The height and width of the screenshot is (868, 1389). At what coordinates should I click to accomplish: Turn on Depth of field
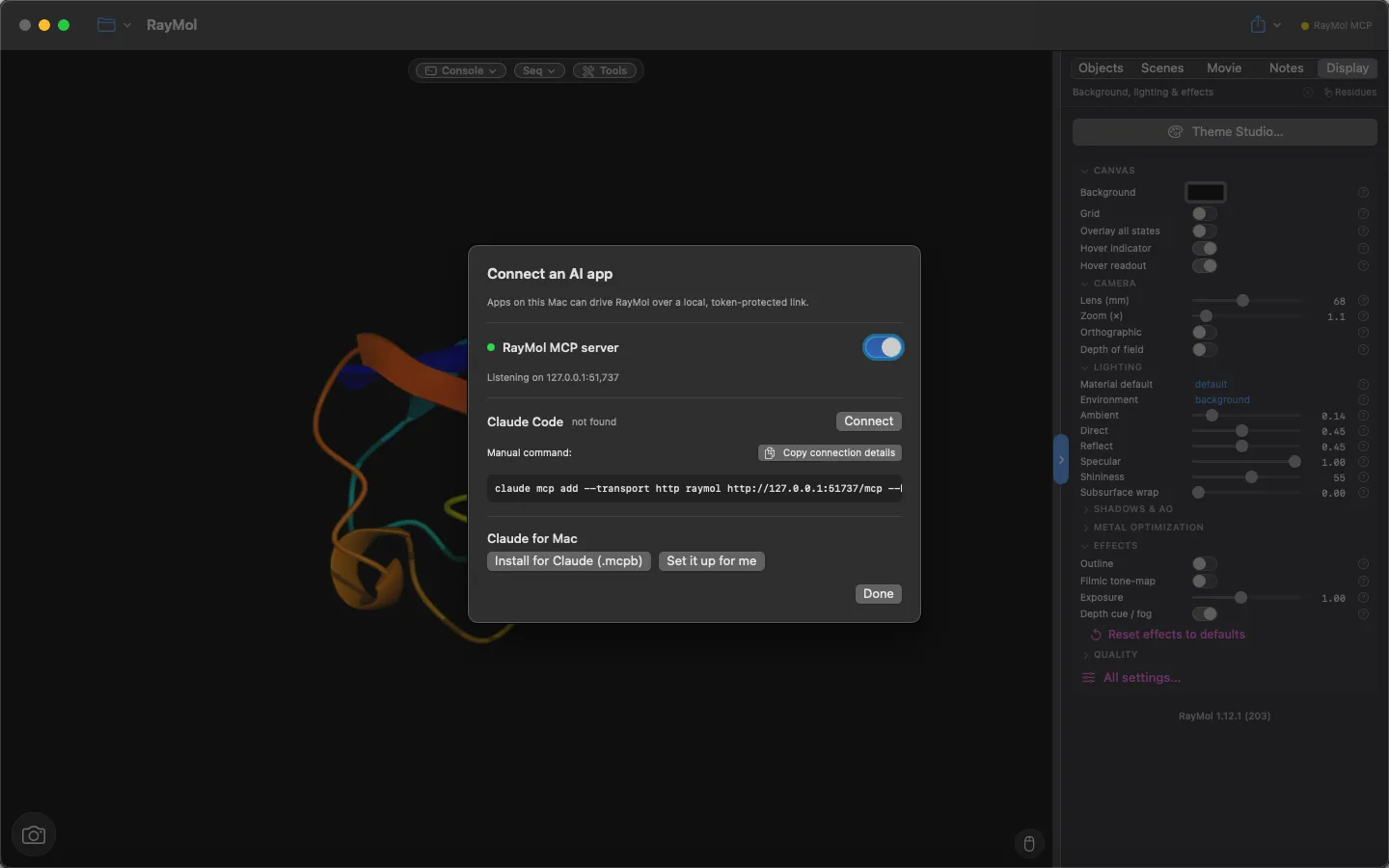[x=1205, y=350]
